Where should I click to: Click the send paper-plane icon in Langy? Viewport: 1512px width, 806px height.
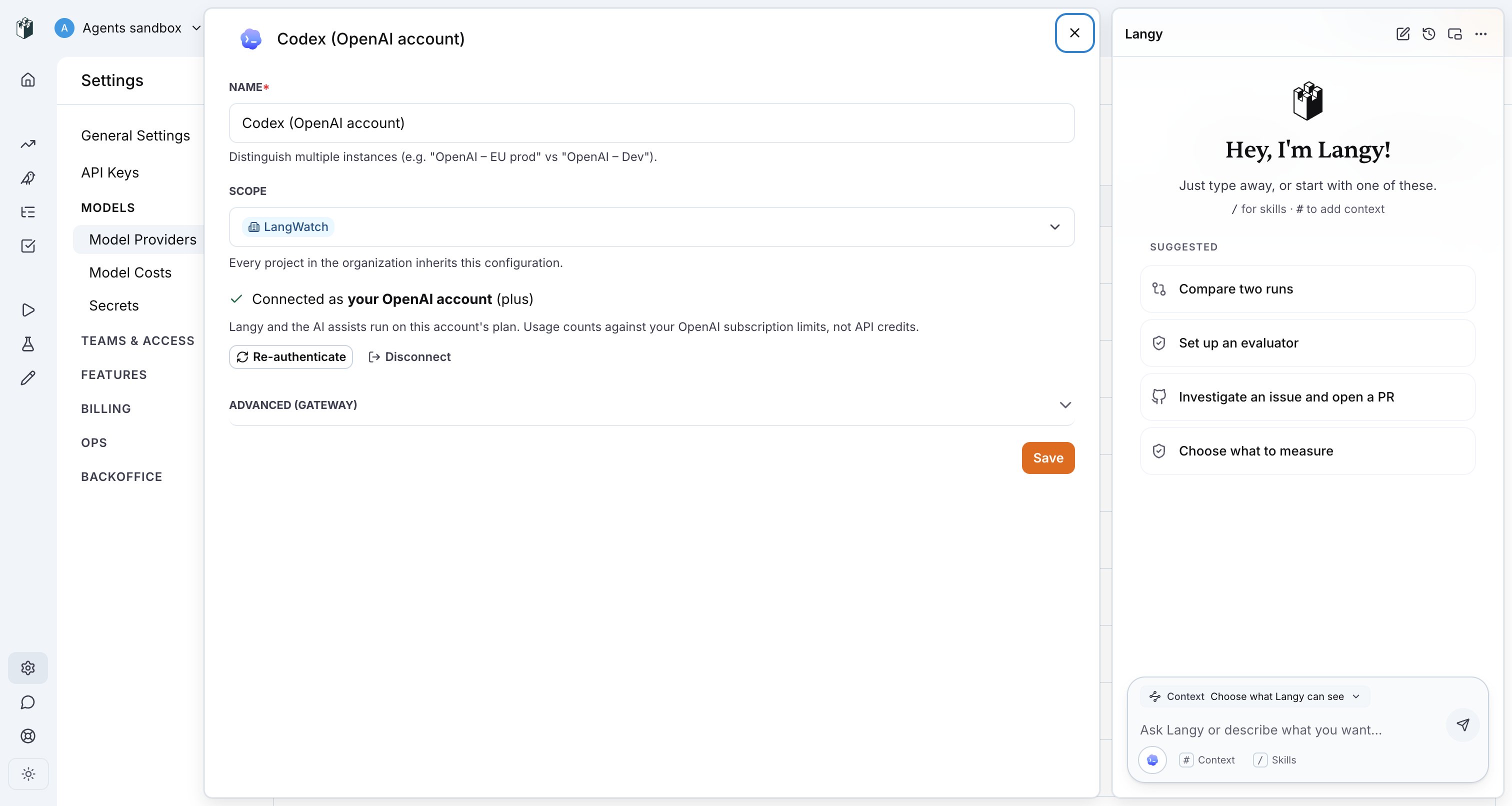click(1462, 725)
